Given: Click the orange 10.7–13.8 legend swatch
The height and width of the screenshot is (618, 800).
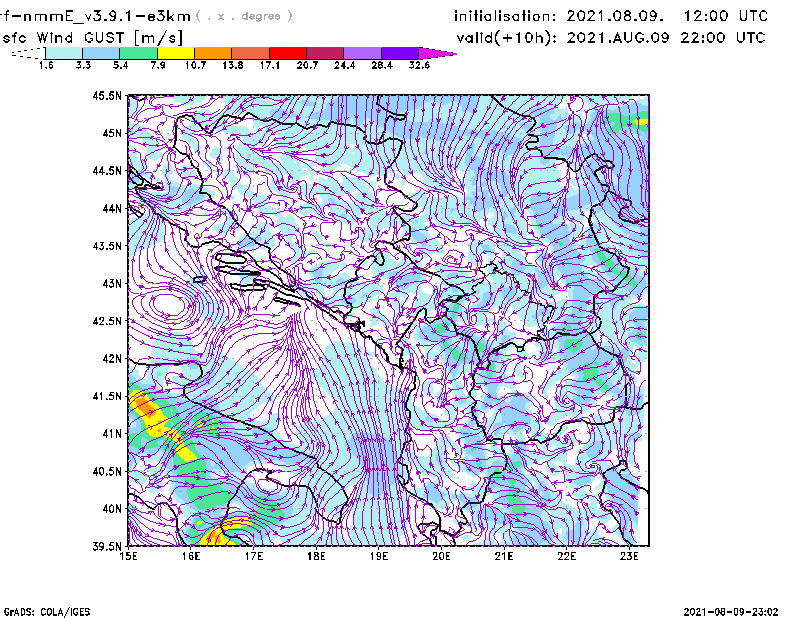Looking at the screenshot, I should 213,53.
